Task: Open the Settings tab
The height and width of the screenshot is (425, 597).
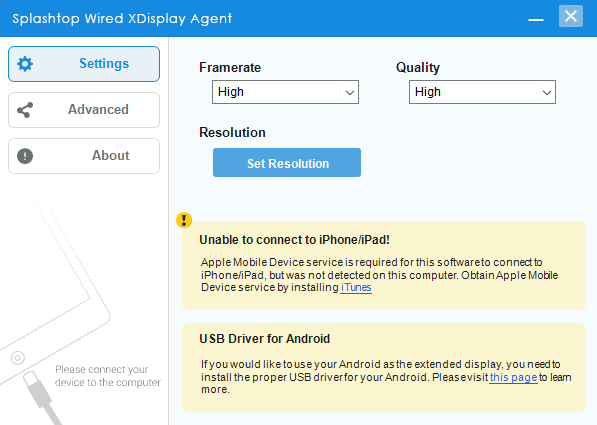Action: 84,64
